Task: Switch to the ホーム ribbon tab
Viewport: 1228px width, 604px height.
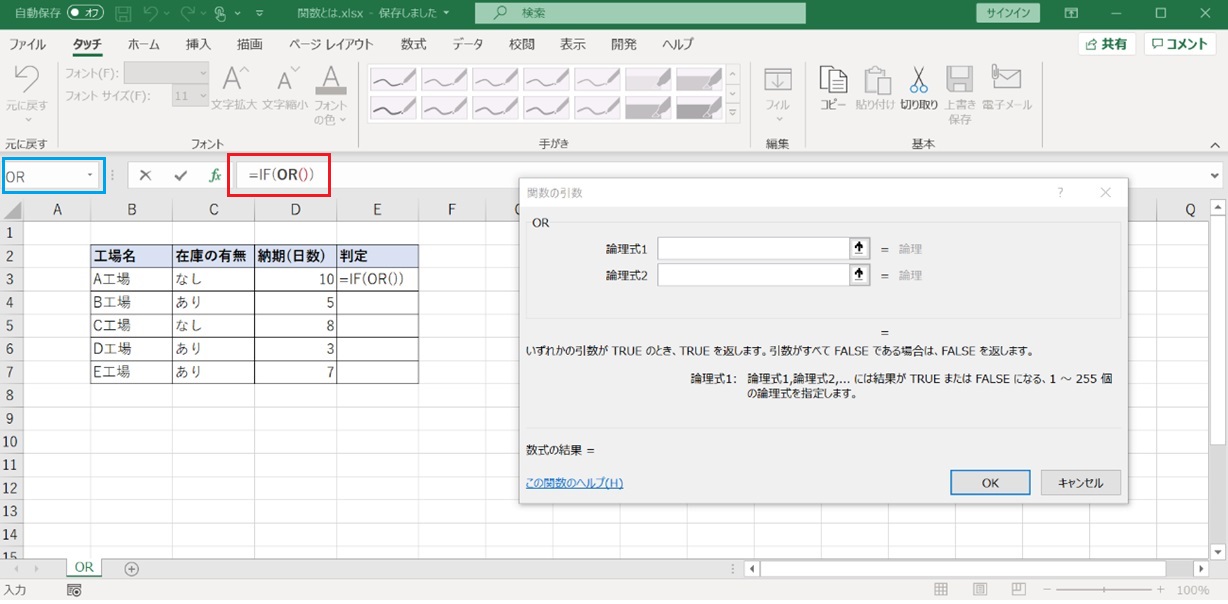Action: pyautogui.click(x=144, y=45)
